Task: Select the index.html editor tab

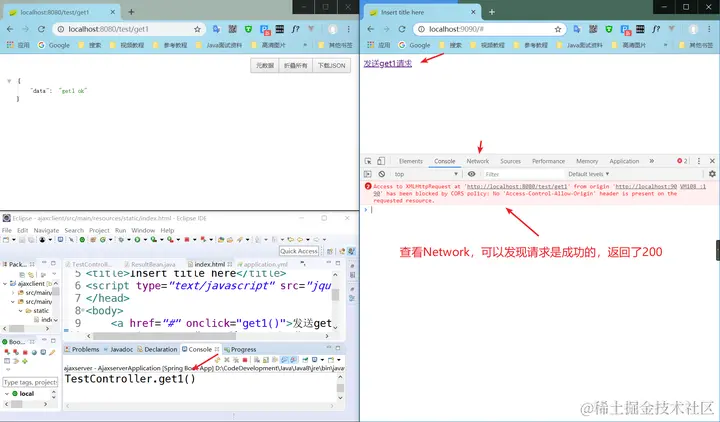Action: pos(209,264)
